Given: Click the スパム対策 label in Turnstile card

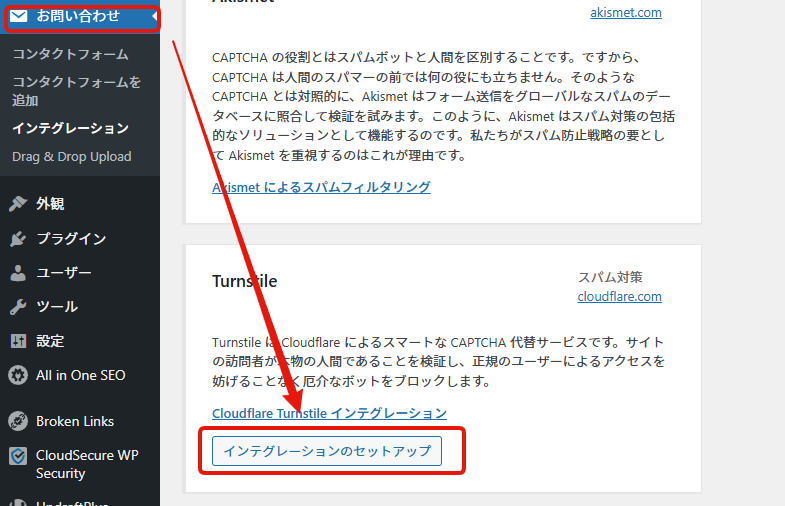Looking at the screenshot, I should [x=610, y=277].
